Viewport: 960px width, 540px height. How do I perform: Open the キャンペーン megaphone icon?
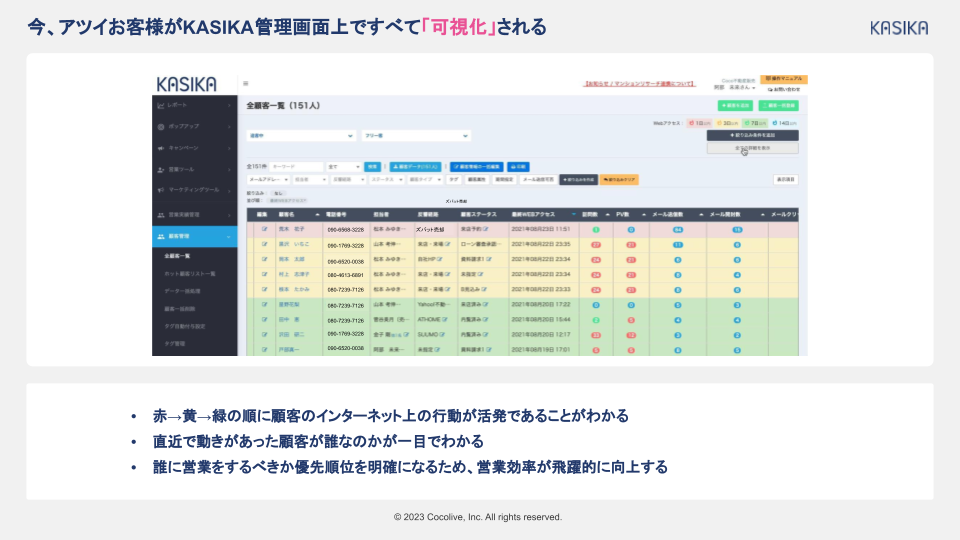tap(161, 148)
